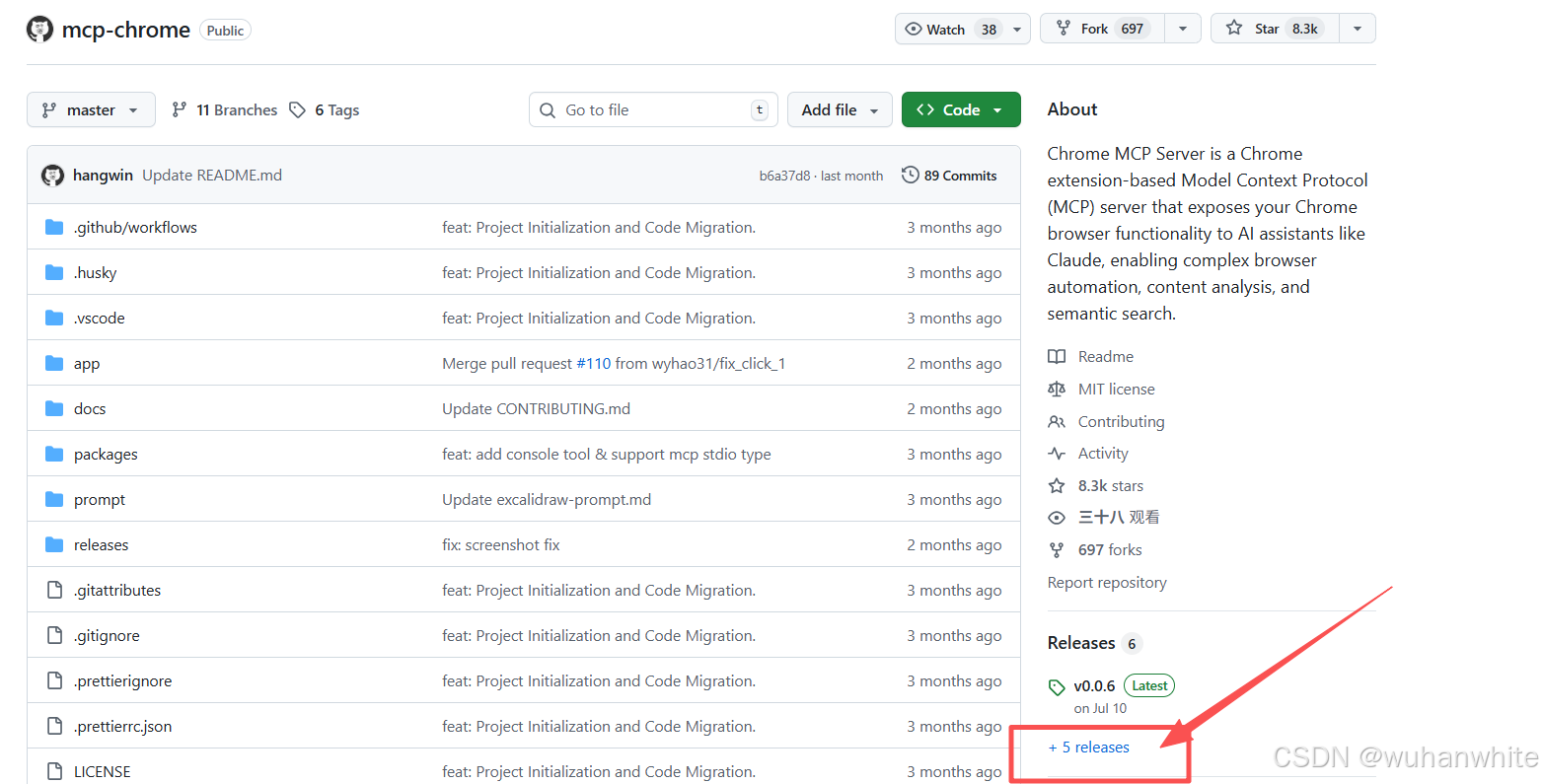Open the MIT license link
The width and height of the screenshot is (1543, 784).
(1116, 389)
